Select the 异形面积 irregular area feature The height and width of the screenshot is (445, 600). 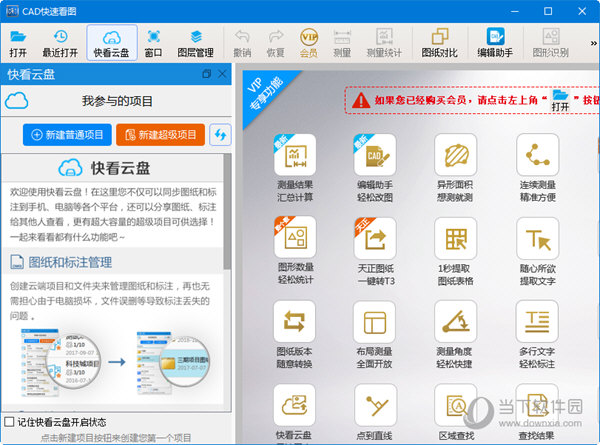pos(456,165)
